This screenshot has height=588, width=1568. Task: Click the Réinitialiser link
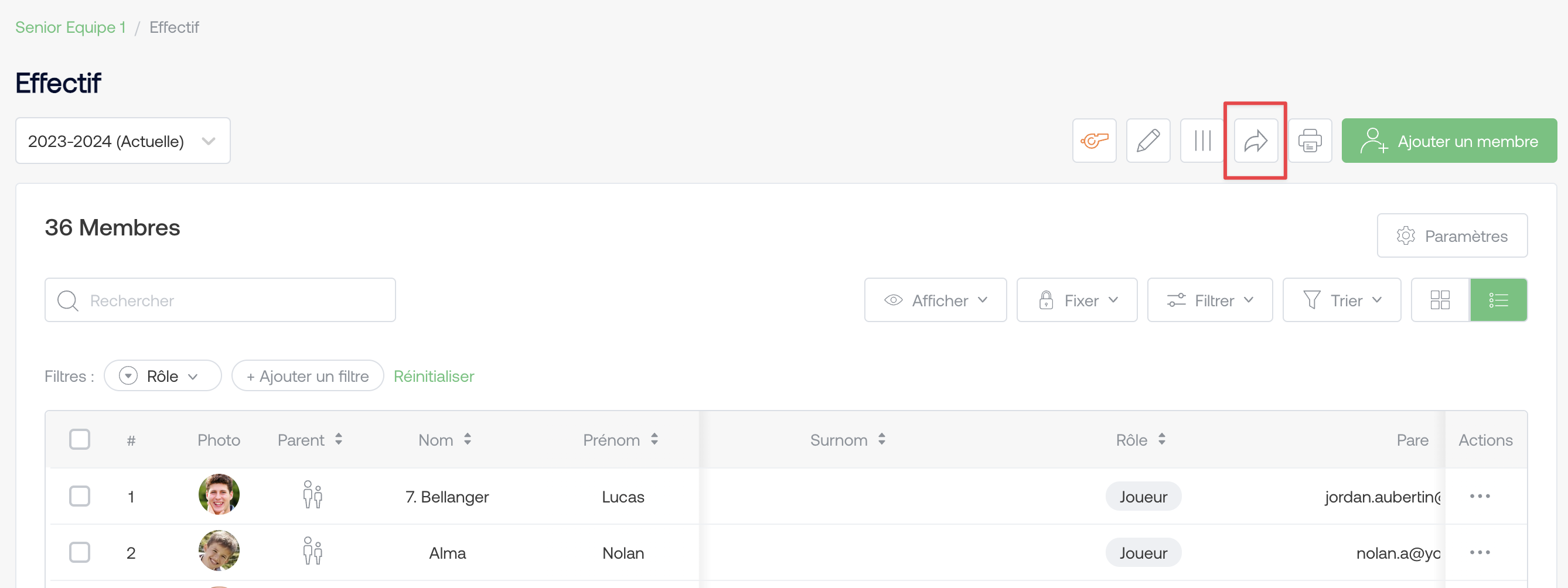pyautogui.click(x=434, y=376)
